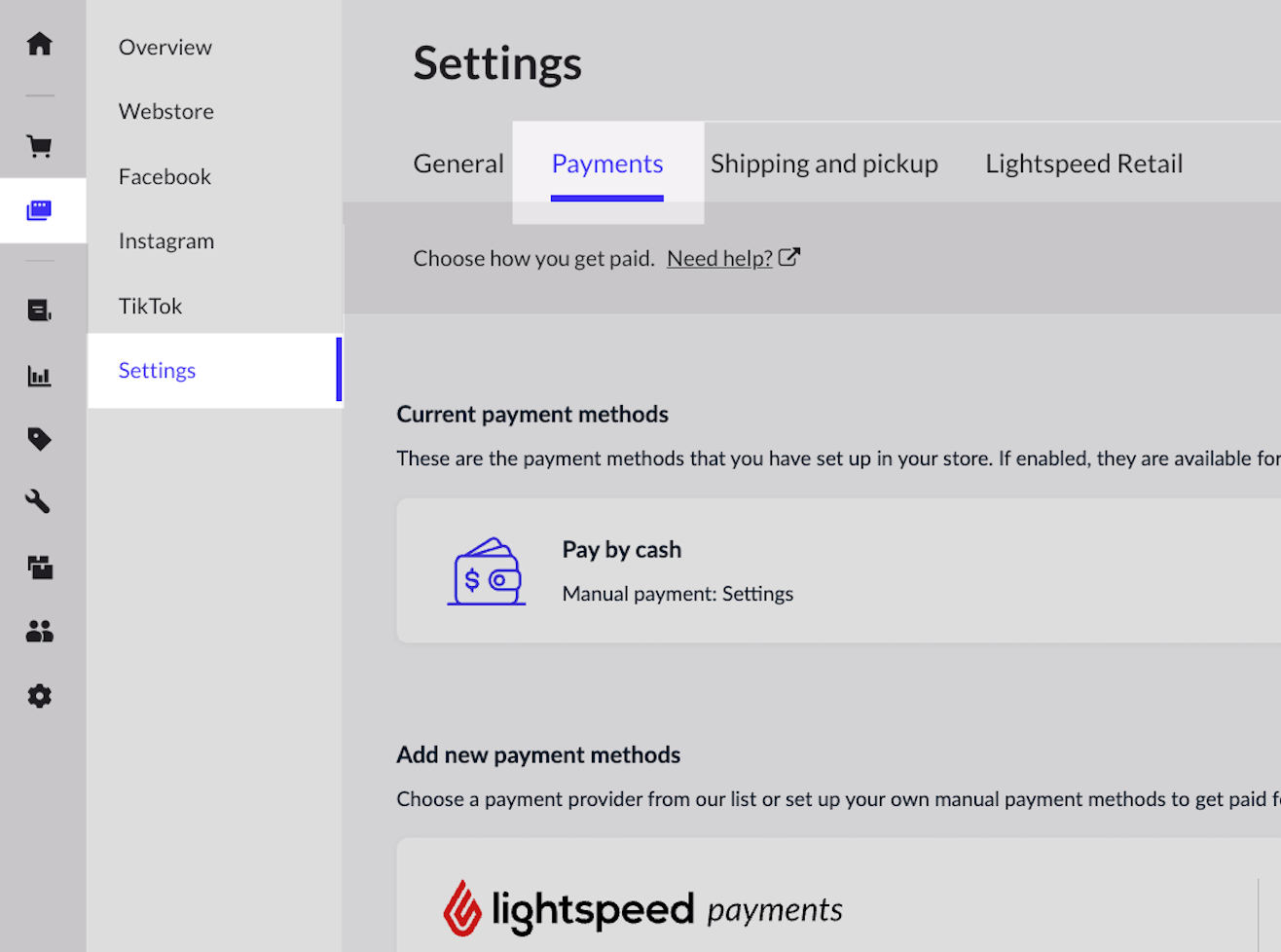
Task: Click the 'Choose how you get paid.' text
Action: tap(534, 258)
